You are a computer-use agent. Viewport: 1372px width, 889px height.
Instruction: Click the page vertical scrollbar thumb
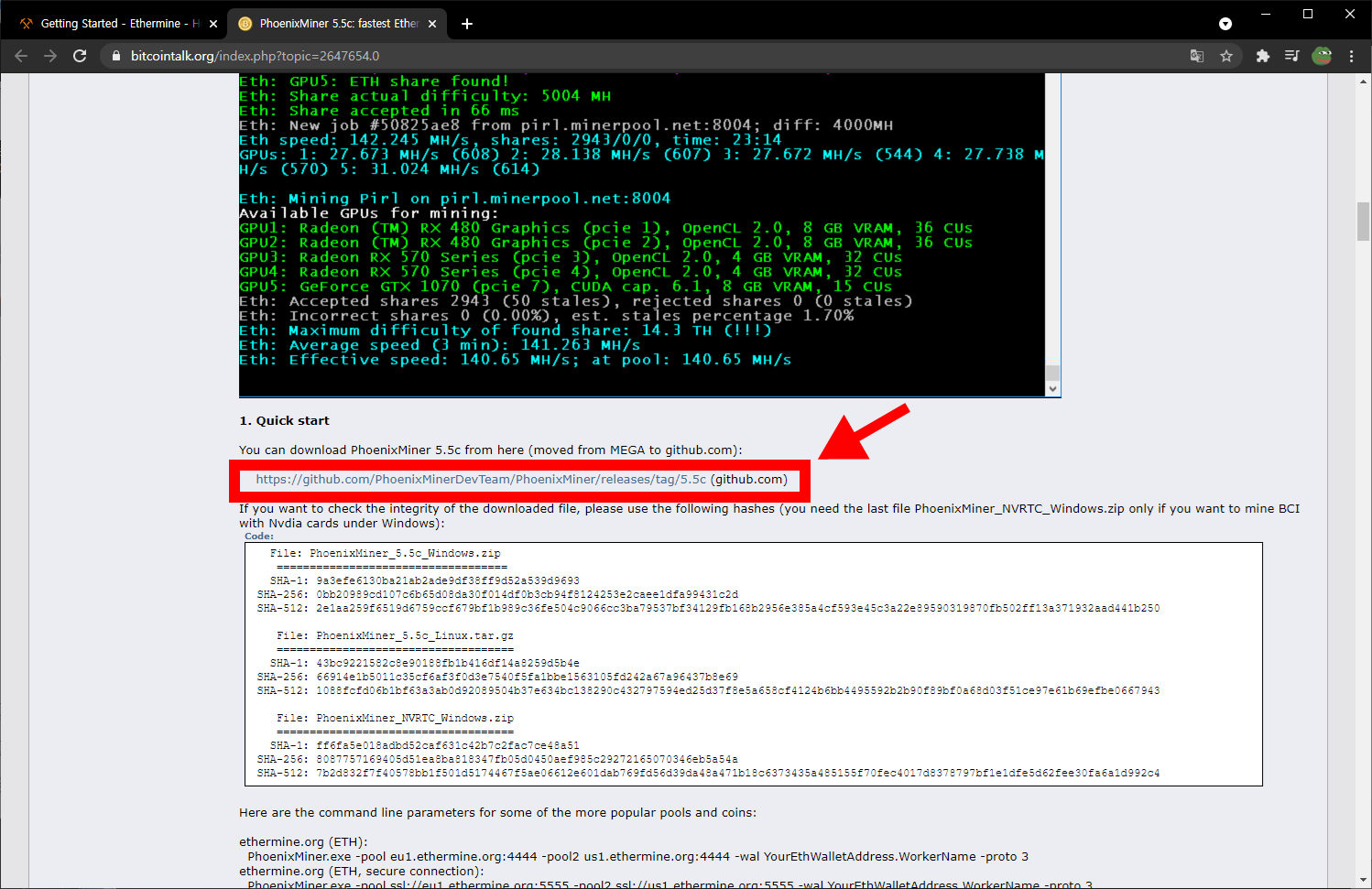pos(1363,222)
